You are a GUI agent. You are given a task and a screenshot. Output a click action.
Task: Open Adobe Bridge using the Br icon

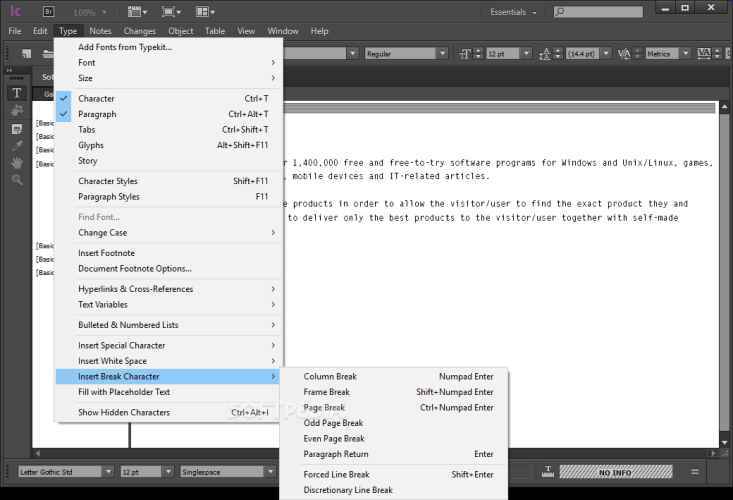(49, 11)
